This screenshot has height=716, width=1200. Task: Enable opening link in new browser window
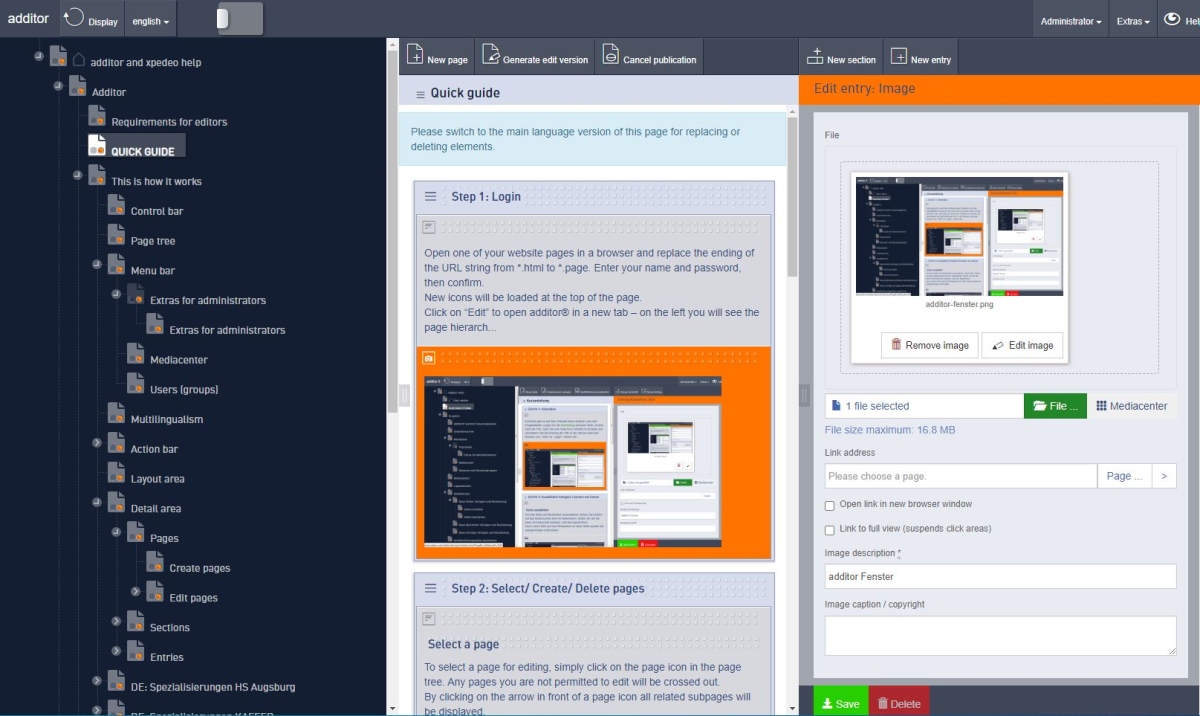829,506
